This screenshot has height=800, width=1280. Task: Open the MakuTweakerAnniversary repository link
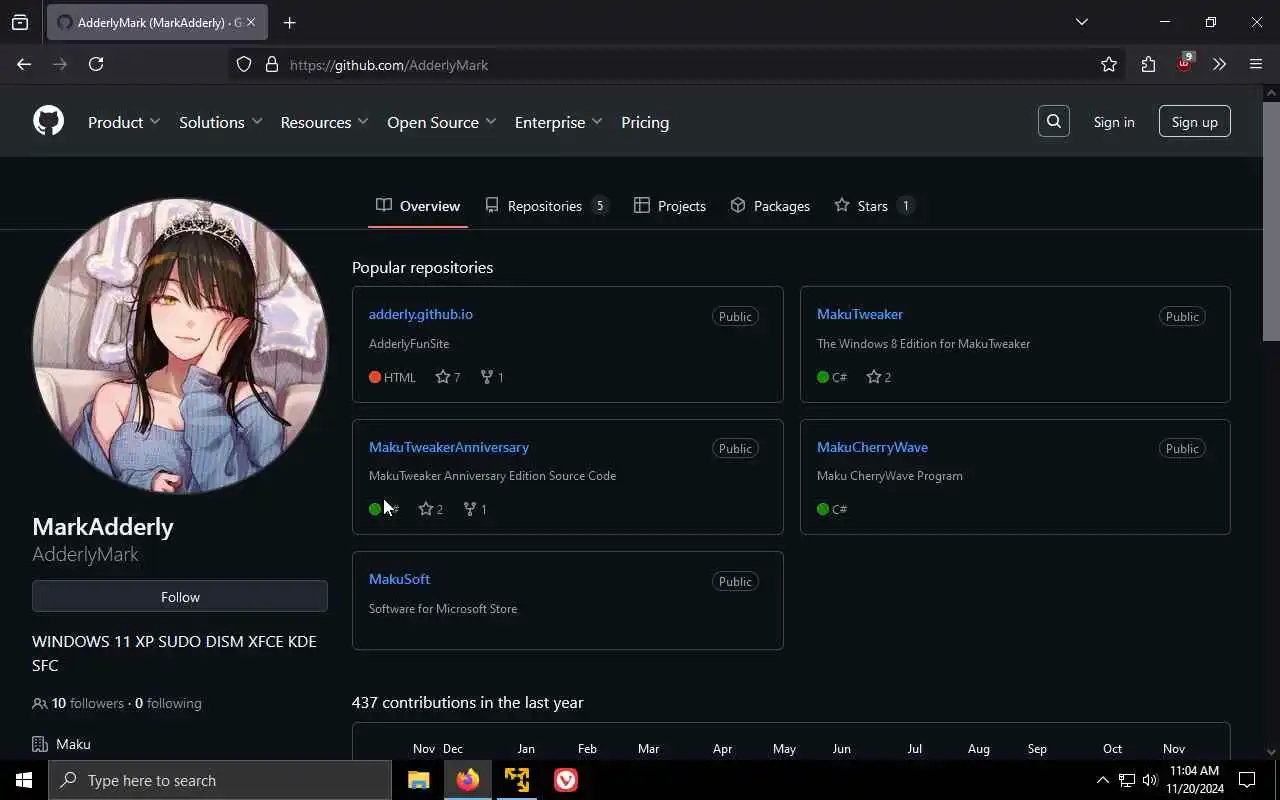click(449, 447)
